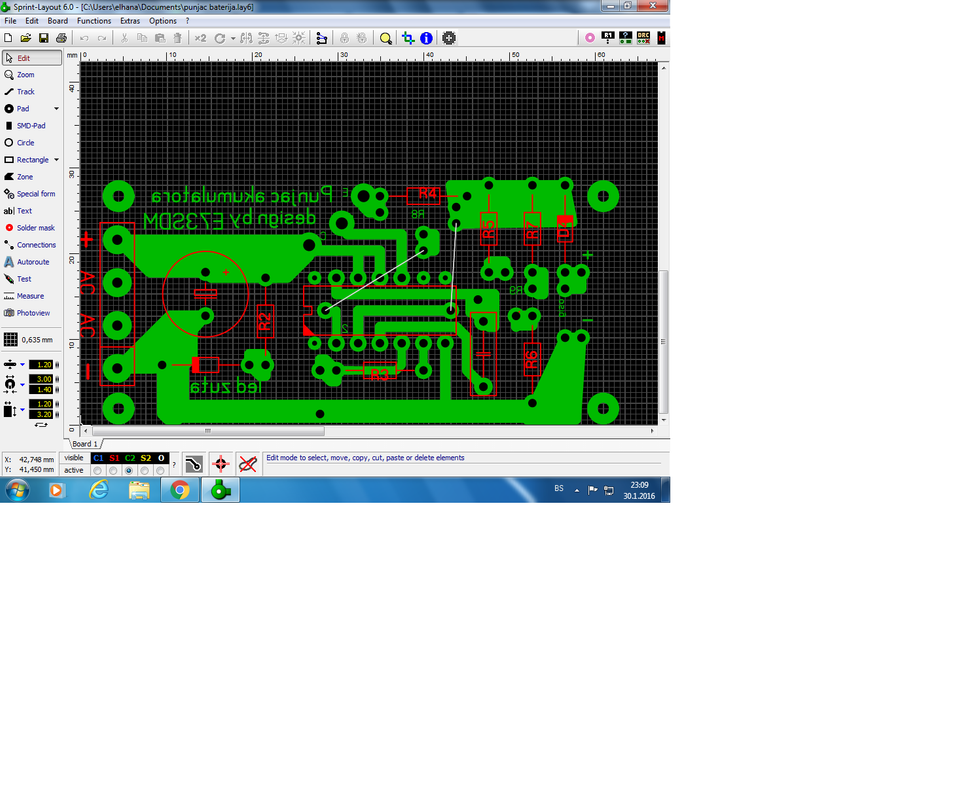Toggle visibility of layer C2
Screen dimensions: 970x800
pyautogui.click(x=129, y=458)
